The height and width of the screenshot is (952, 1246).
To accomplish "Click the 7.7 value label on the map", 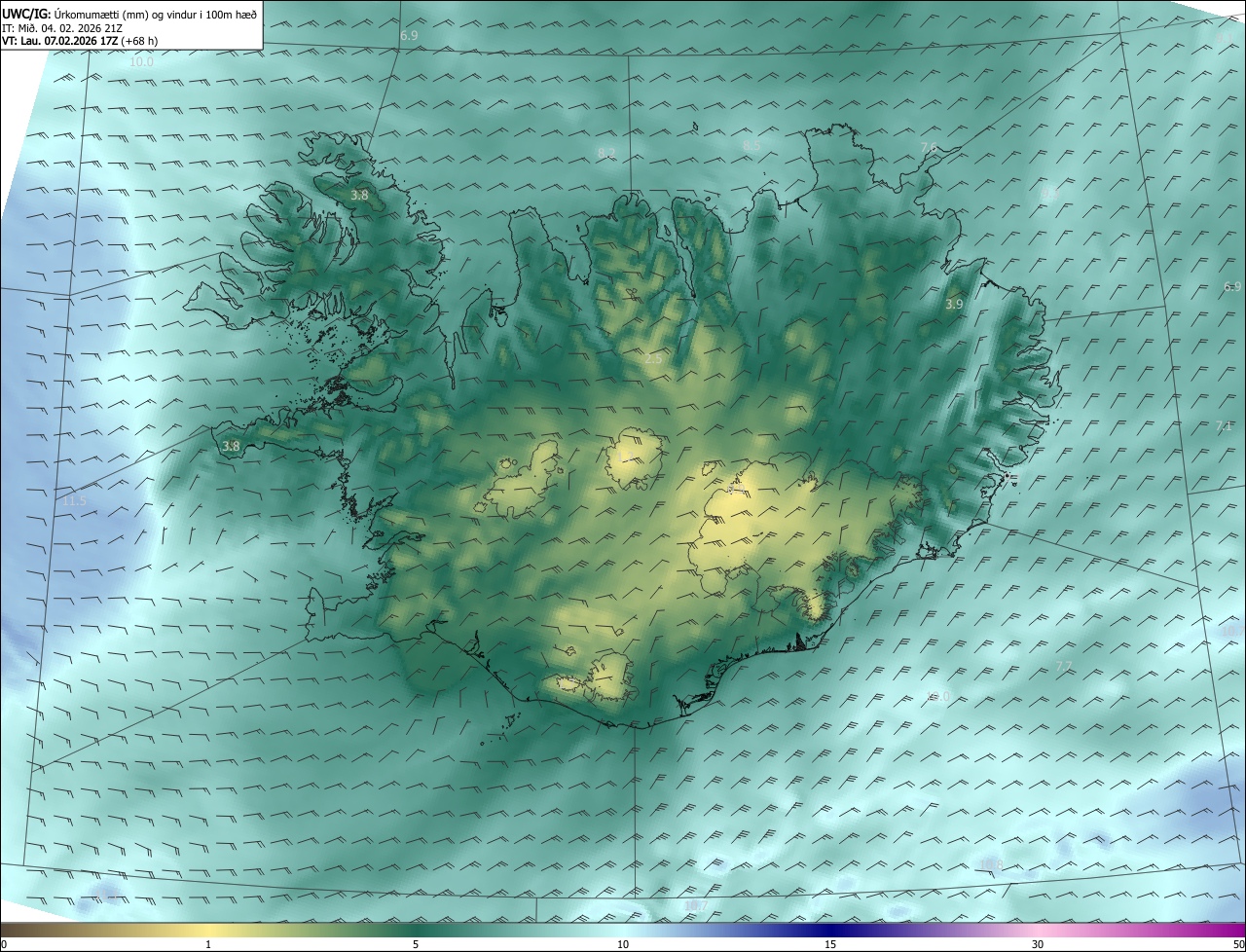I will click(1064, 666).
